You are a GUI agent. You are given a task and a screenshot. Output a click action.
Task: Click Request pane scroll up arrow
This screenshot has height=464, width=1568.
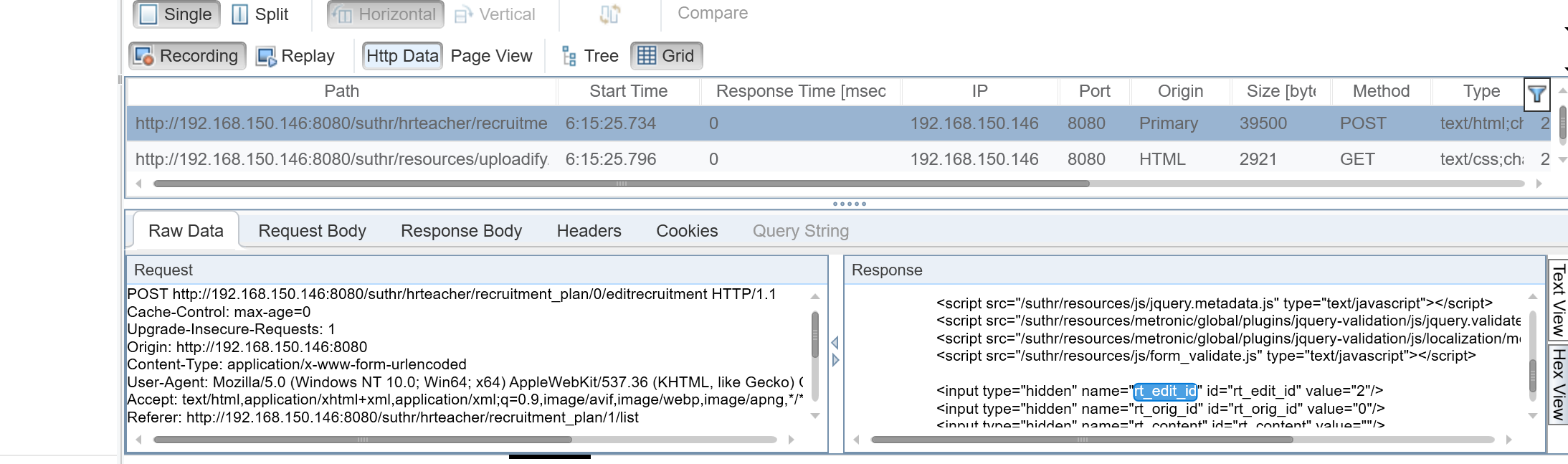(815, 296)
